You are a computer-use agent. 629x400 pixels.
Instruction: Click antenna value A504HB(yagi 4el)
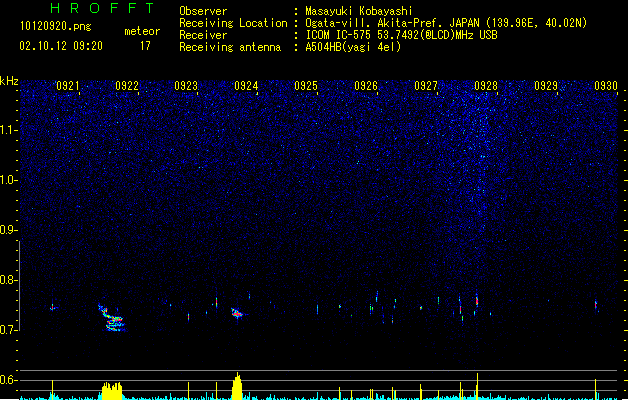coord(353,47)
